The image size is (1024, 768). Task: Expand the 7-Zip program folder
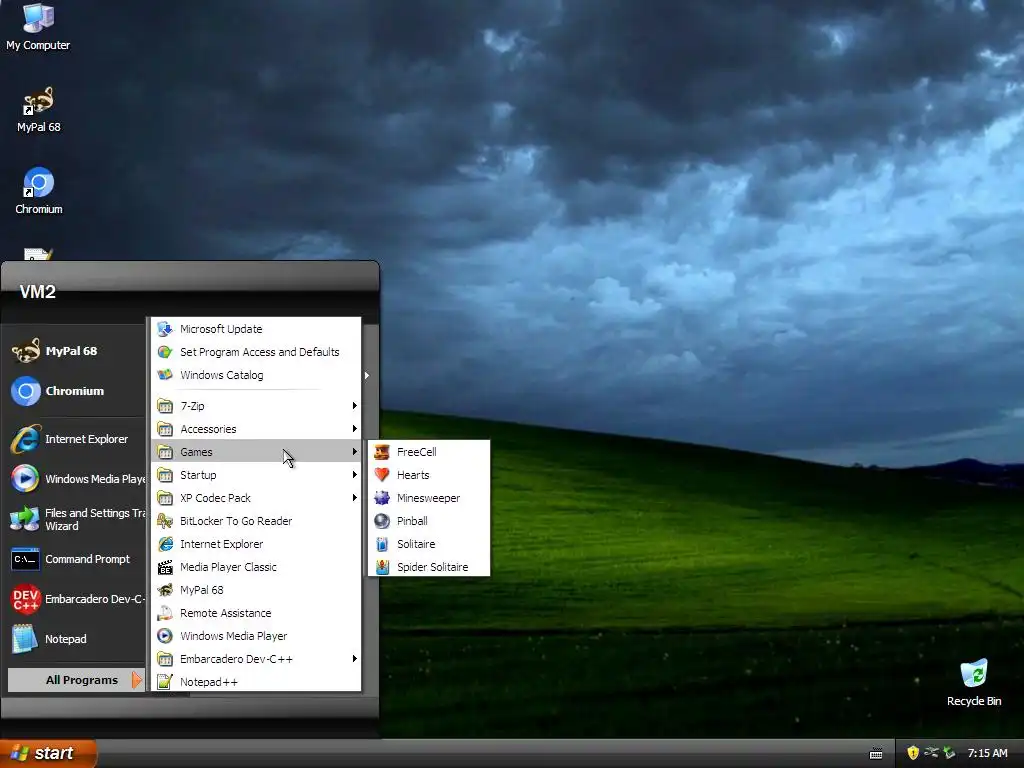(256, 406)
